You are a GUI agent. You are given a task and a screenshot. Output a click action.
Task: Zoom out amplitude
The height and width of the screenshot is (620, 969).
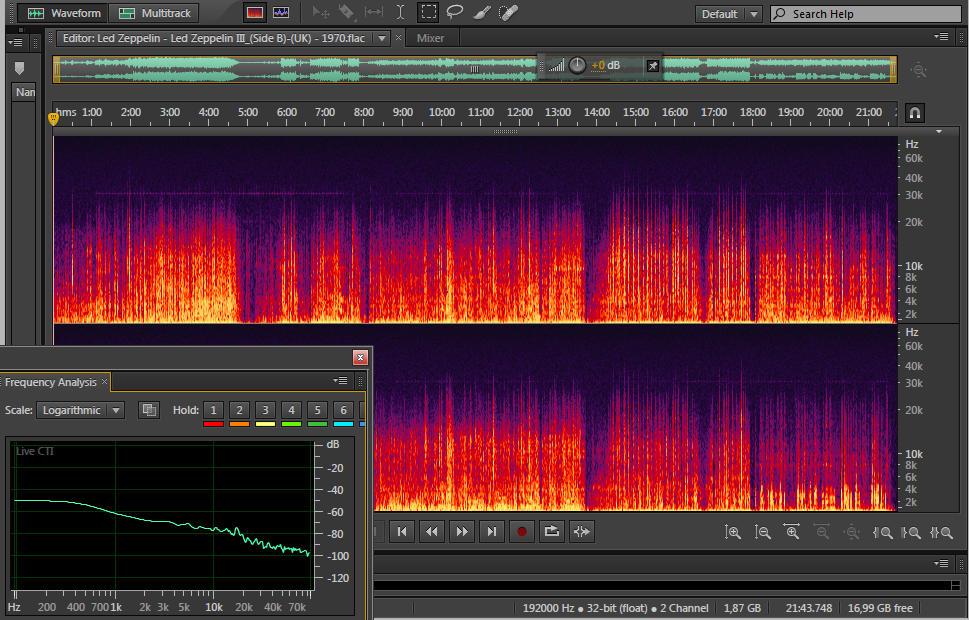pos(763,532)
